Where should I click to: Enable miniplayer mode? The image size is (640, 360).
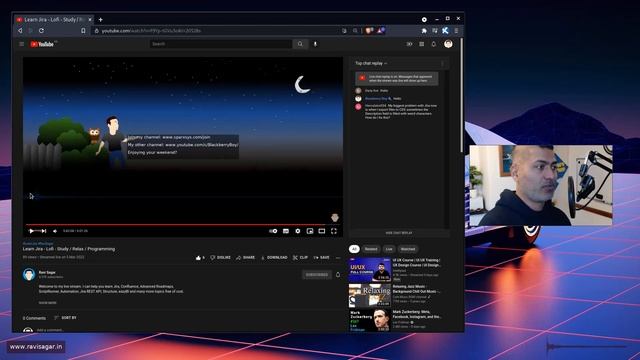coord(310,231)
